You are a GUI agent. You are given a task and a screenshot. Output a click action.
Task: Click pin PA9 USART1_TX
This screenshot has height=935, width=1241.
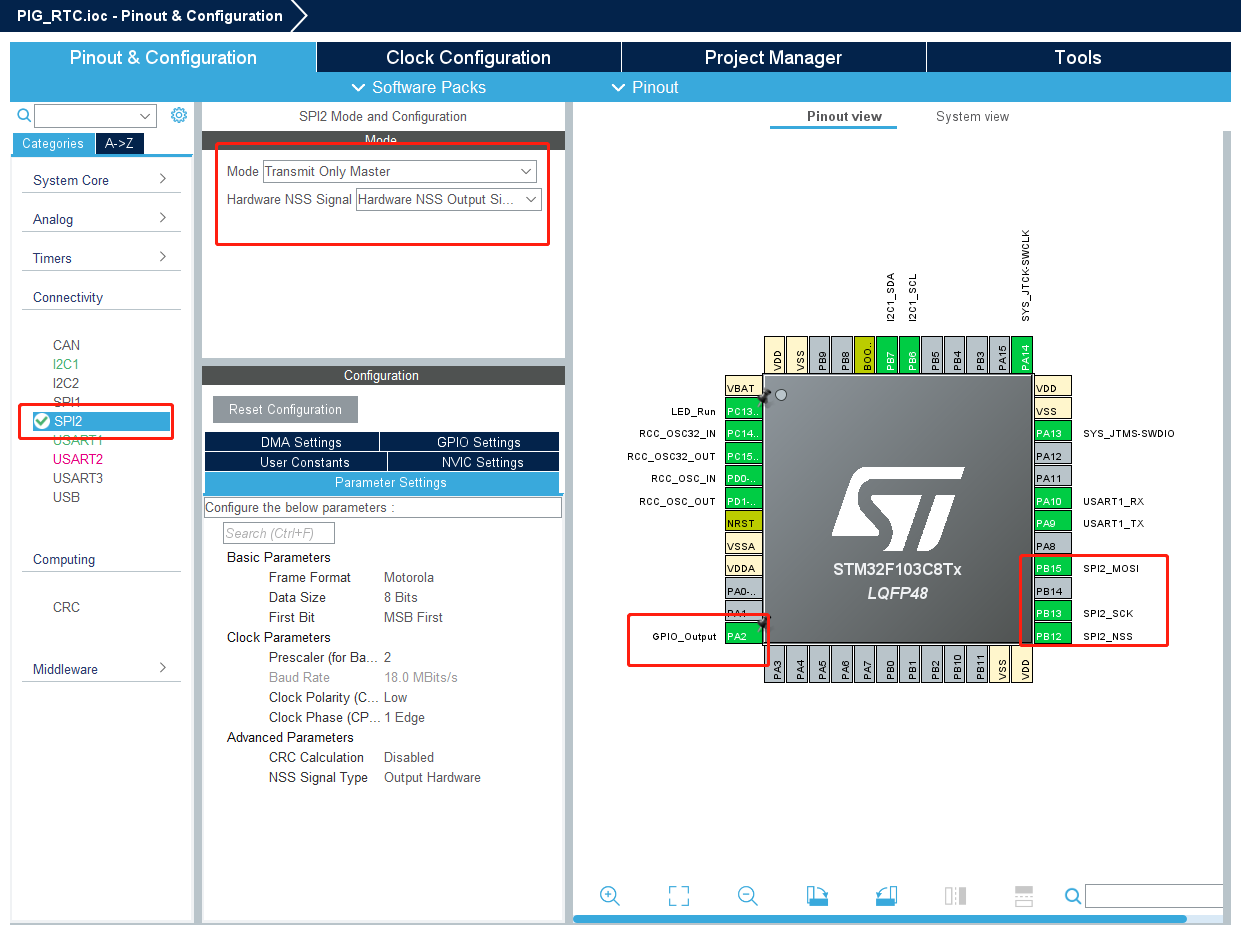click(1052, 523)
